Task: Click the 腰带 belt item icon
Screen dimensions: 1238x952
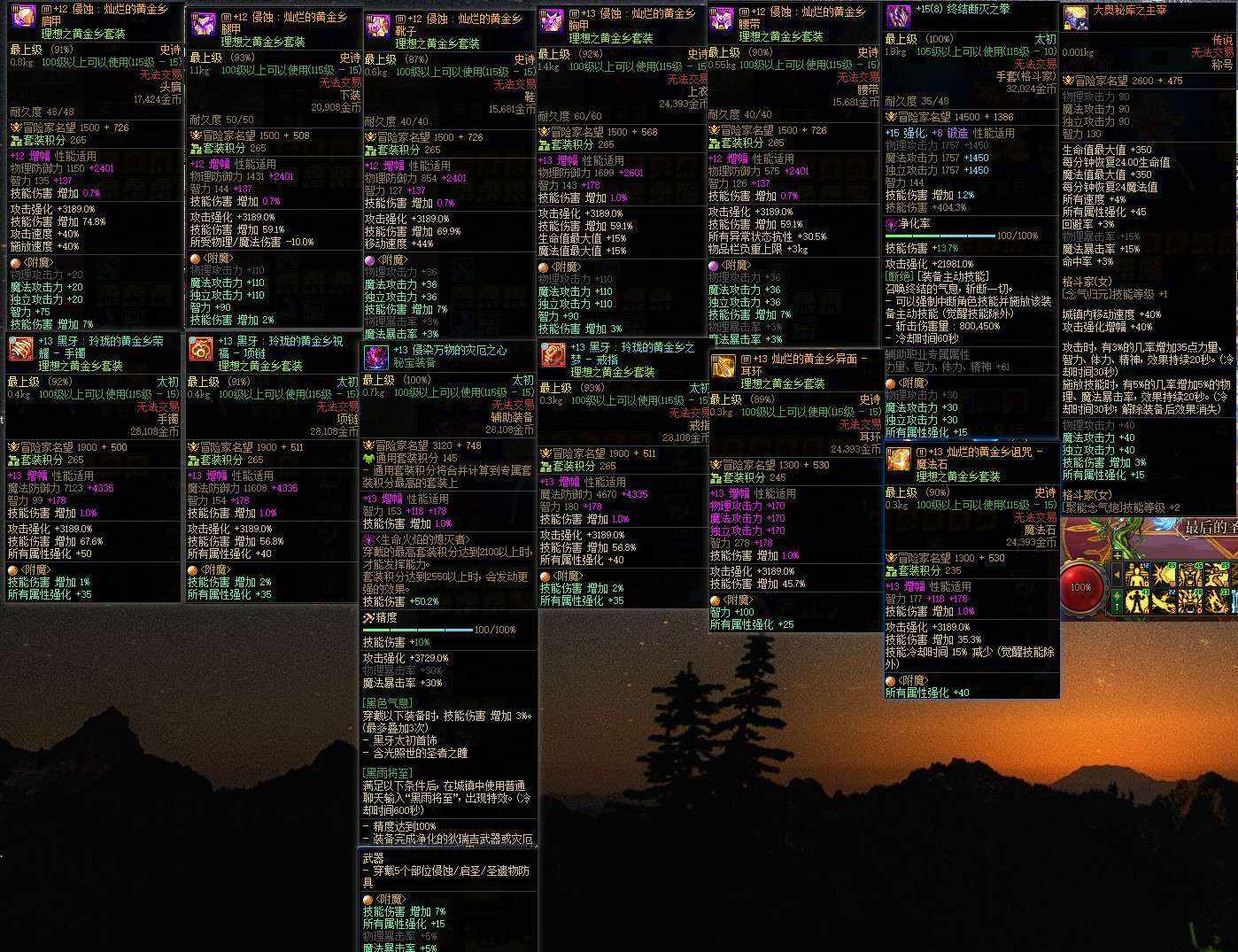Action: click(x=723, y=19)
